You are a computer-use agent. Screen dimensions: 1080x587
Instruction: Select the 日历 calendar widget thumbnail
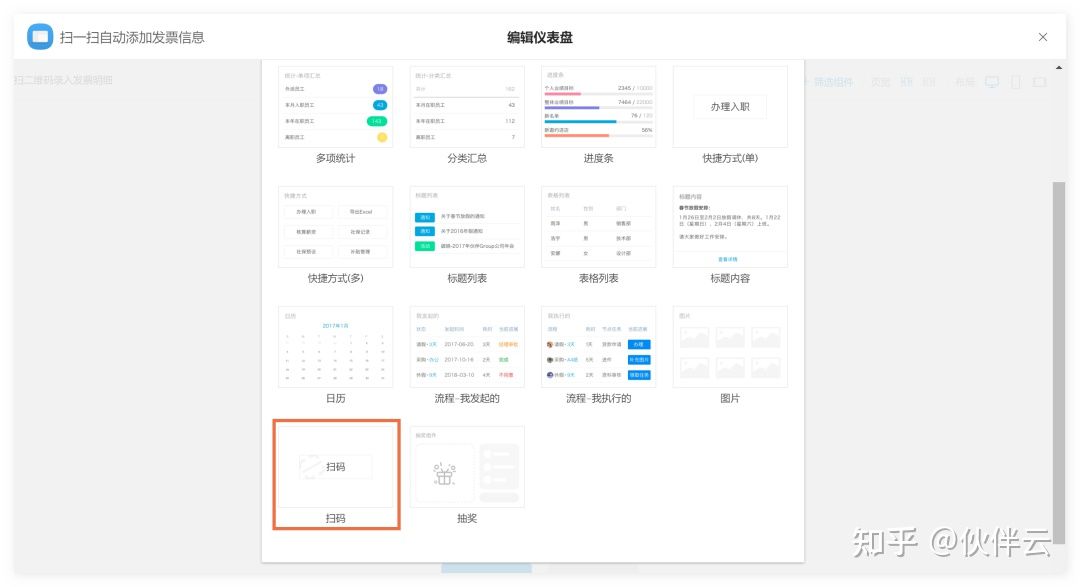point(335,347)
